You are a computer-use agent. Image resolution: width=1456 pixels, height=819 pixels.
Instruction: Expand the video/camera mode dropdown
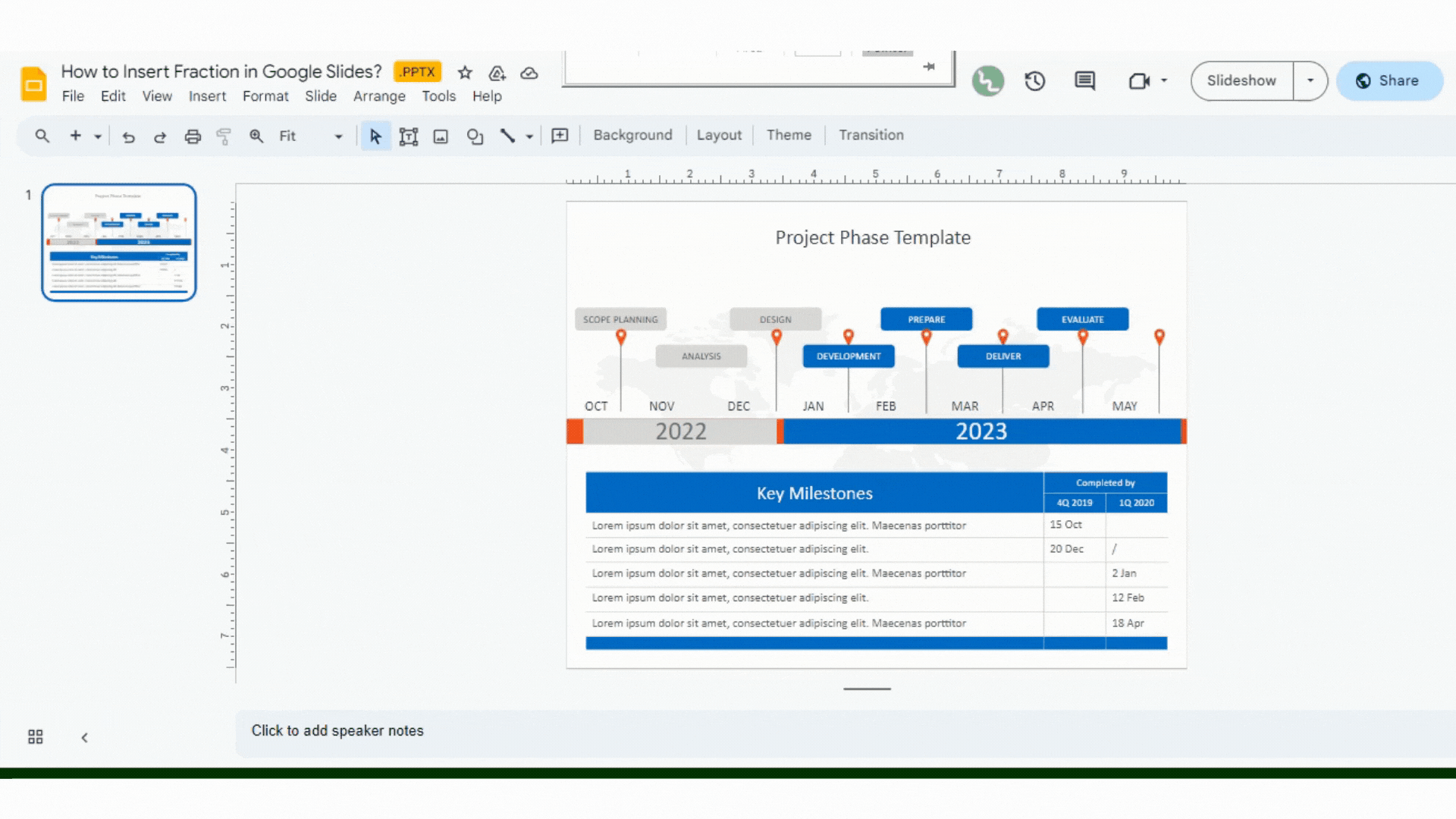[x=1163, y=80]
